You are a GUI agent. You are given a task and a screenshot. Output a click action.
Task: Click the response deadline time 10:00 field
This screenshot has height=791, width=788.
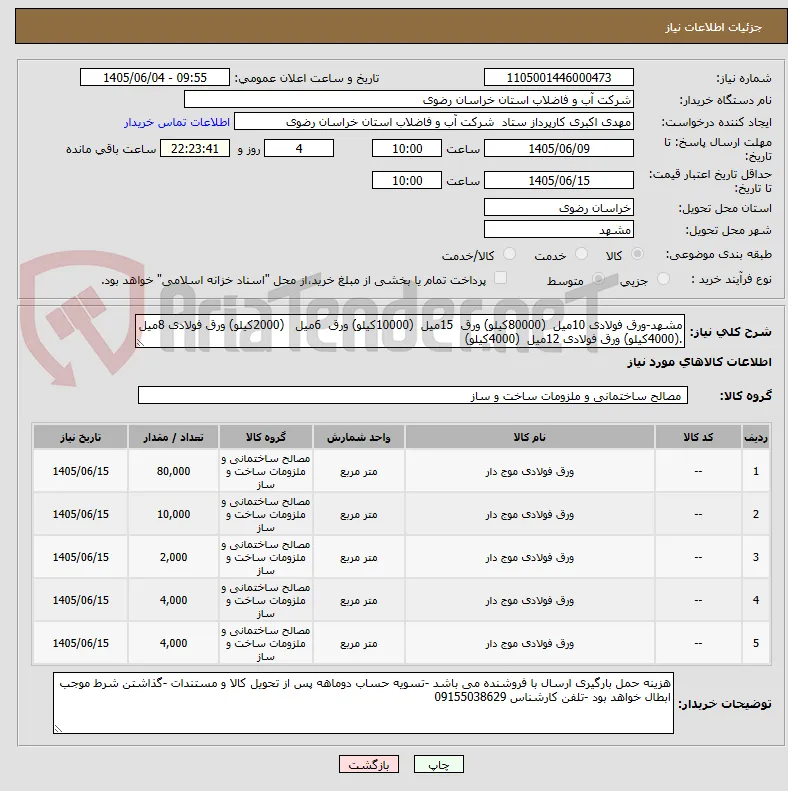point(407,148)
